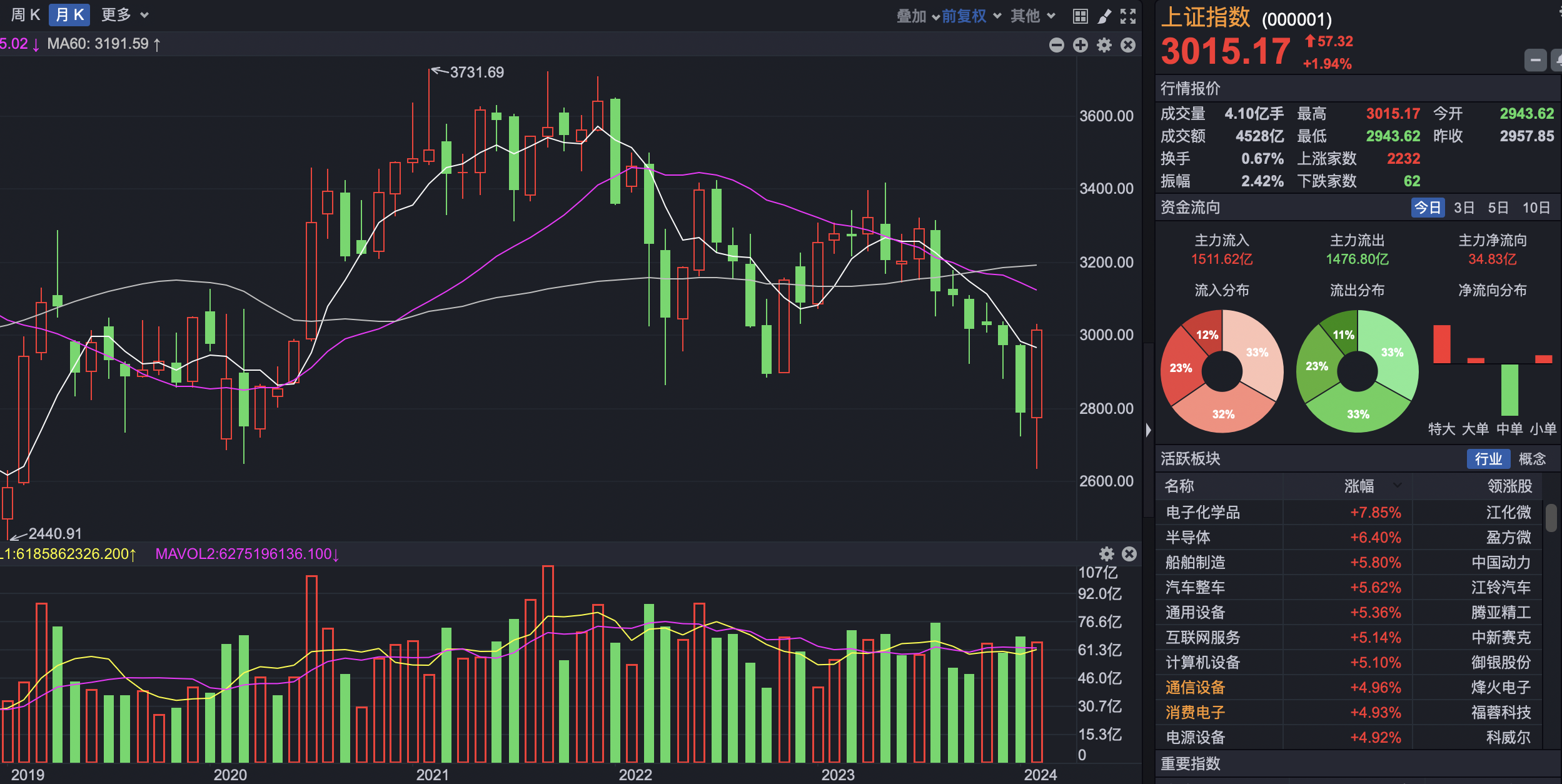Switch fund flow view to 3日
1562x784 pixels.
[1464, 208]
